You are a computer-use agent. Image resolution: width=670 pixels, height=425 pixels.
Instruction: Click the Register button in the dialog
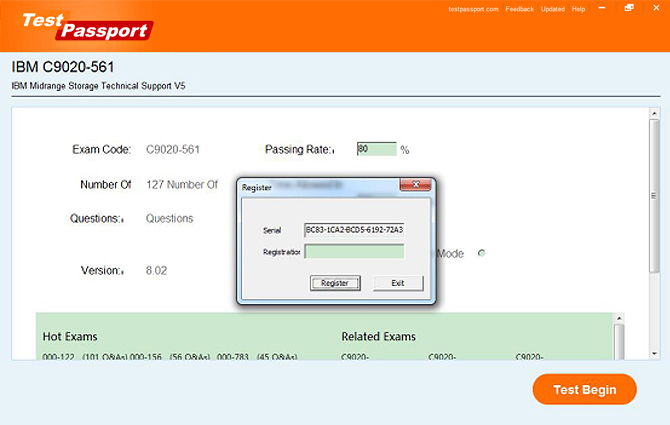click(335, 283)
